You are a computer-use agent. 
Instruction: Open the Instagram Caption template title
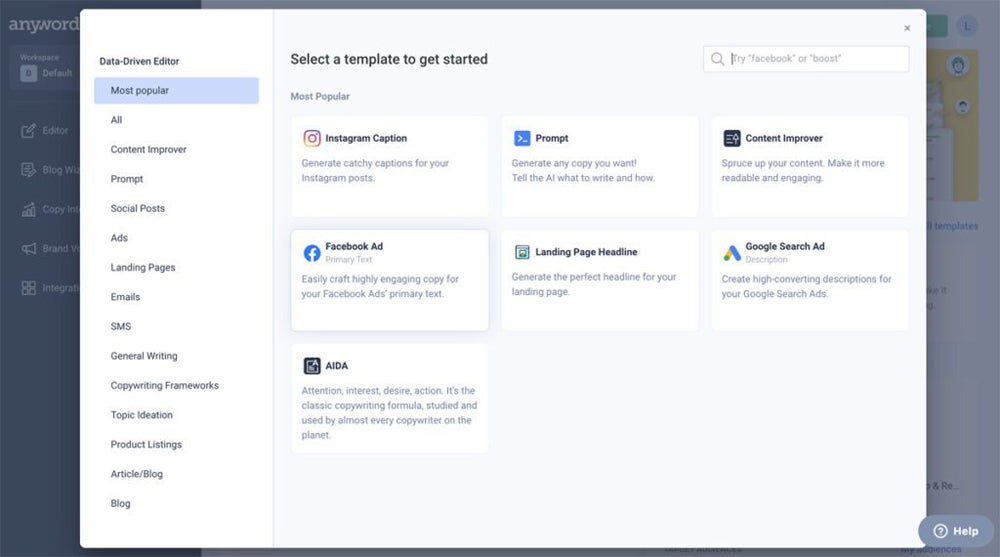(x=366, y=138)
